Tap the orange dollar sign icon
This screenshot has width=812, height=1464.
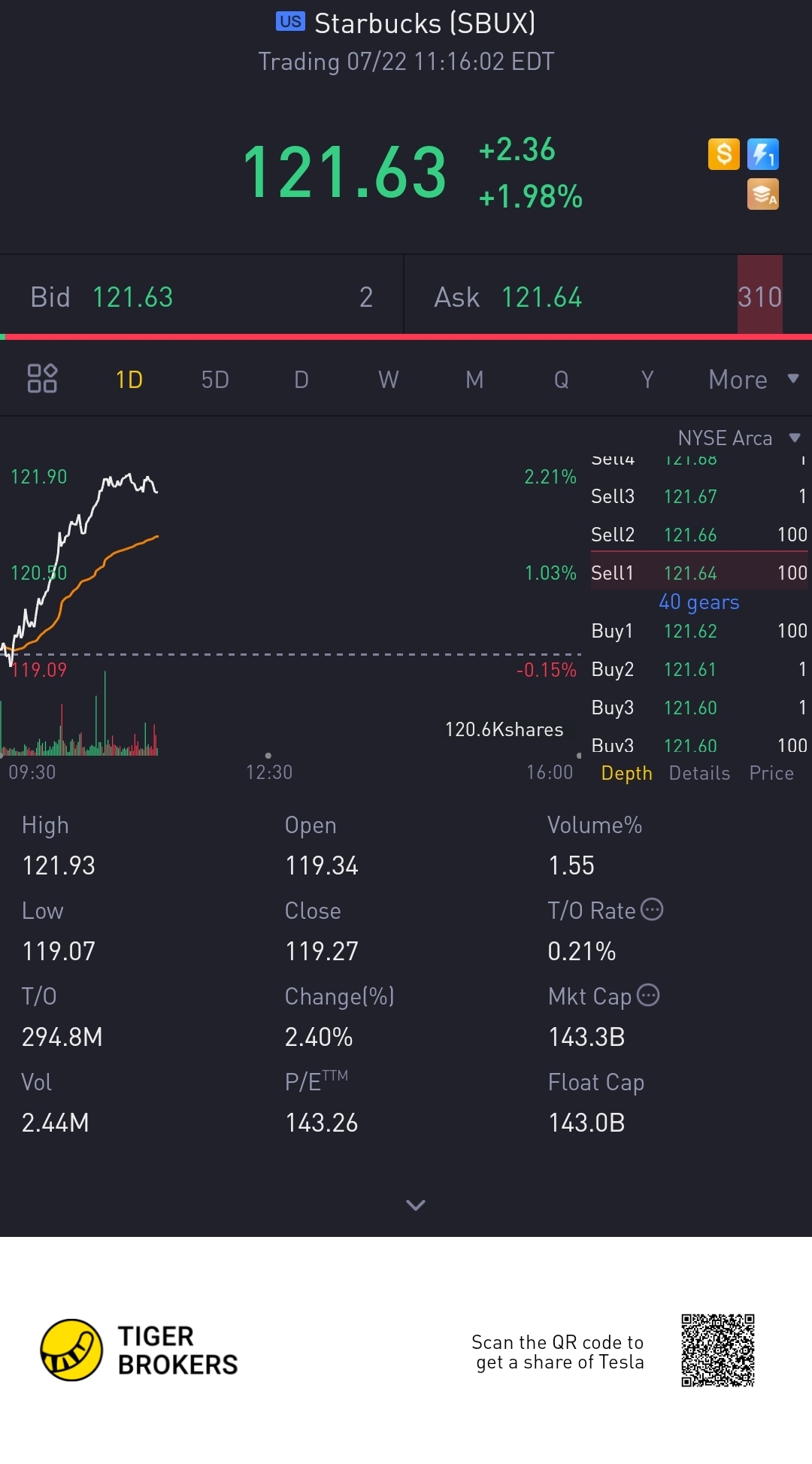pyautogui.click(x=724, y=154)
